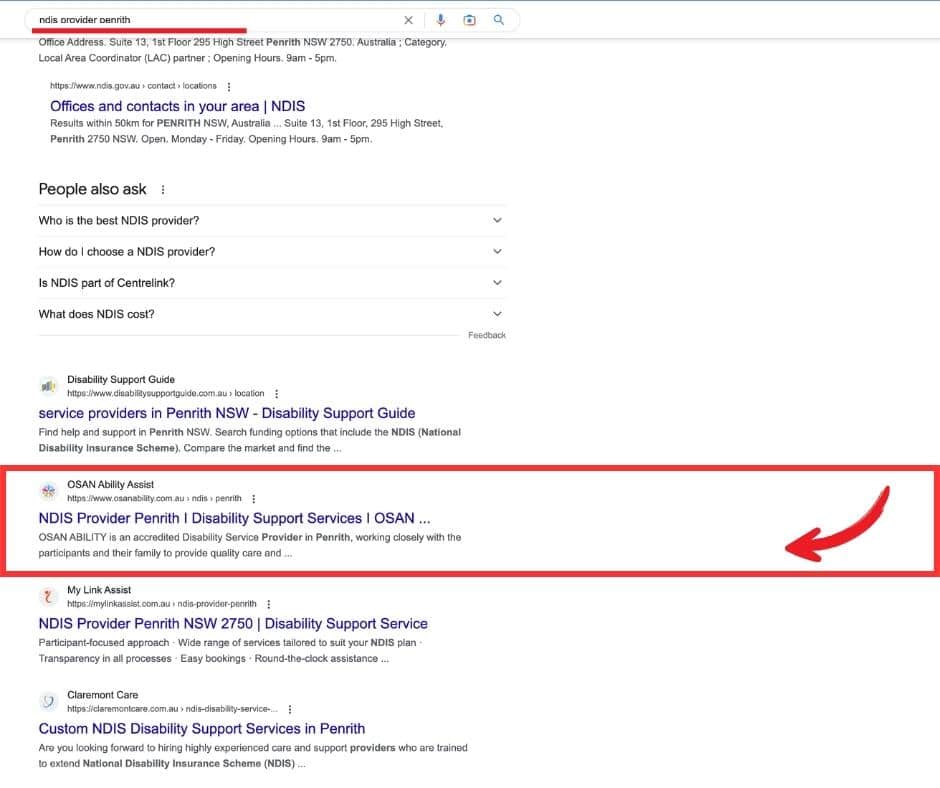This screenshot has height=788, width=940.
Task: Open 'Custom NDIS Disability Support Services in Penrith'
Action: 201,728
